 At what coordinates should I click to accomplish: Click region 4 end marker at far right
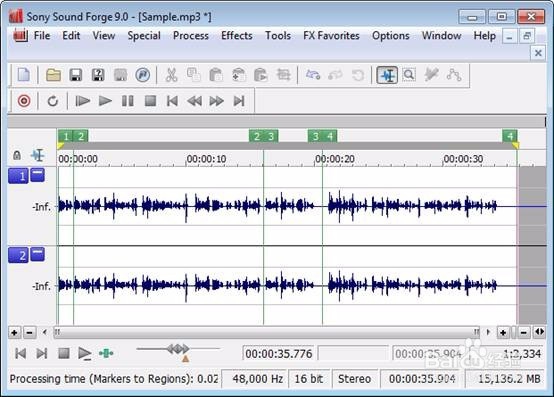(x=510, y=136)
